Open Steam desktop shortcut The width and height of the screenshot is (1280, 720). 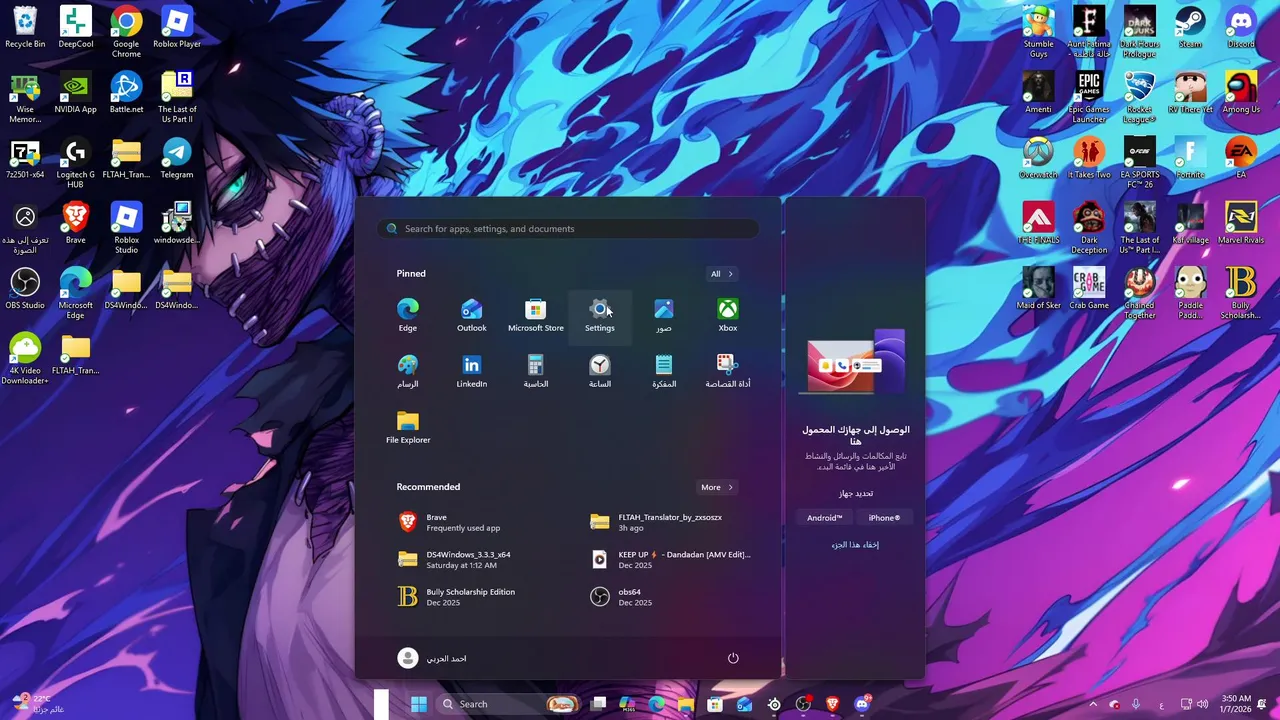point(1190,28)
